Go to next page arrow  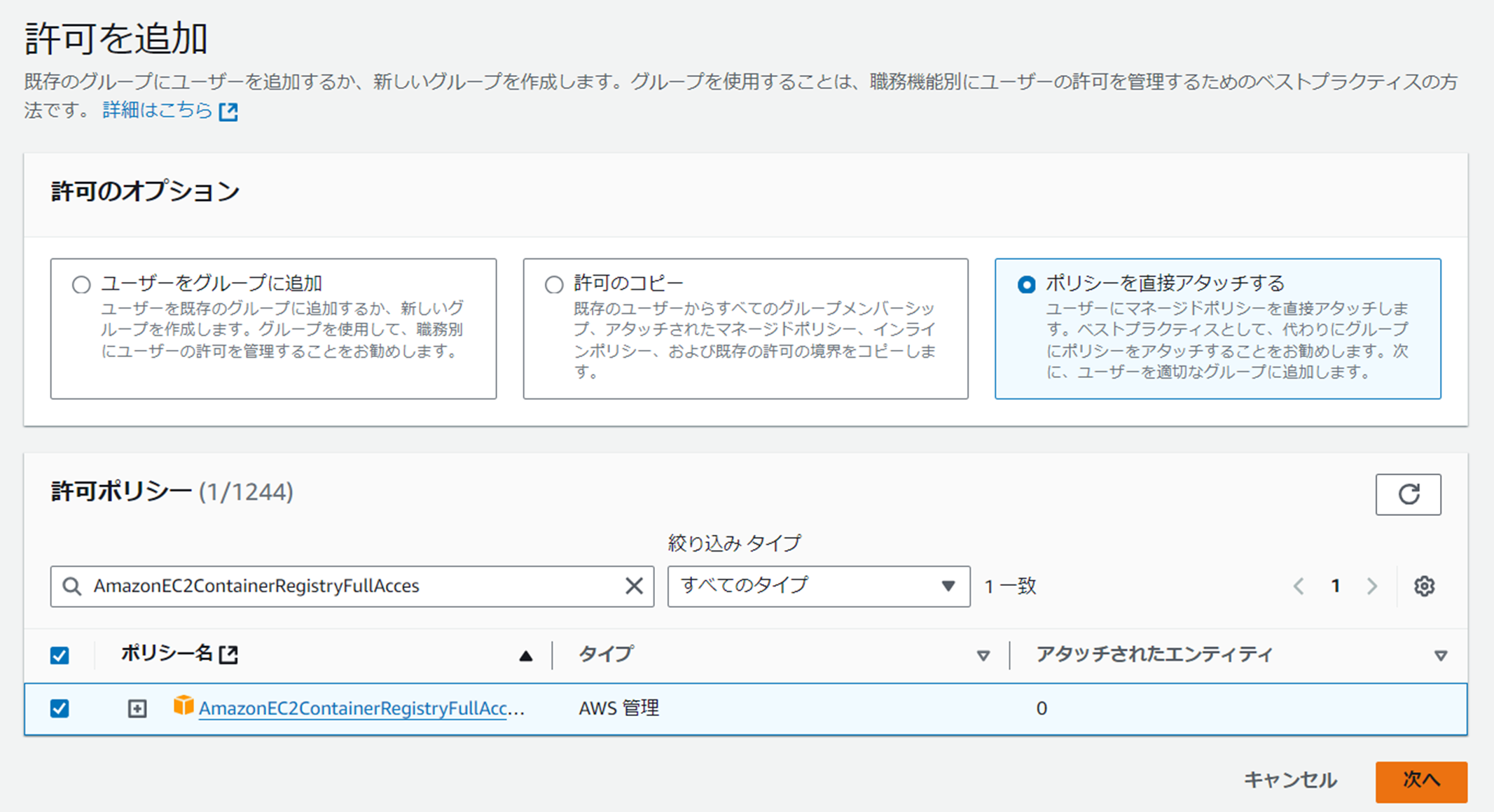pyautogui.click(x=1371, y=586)
